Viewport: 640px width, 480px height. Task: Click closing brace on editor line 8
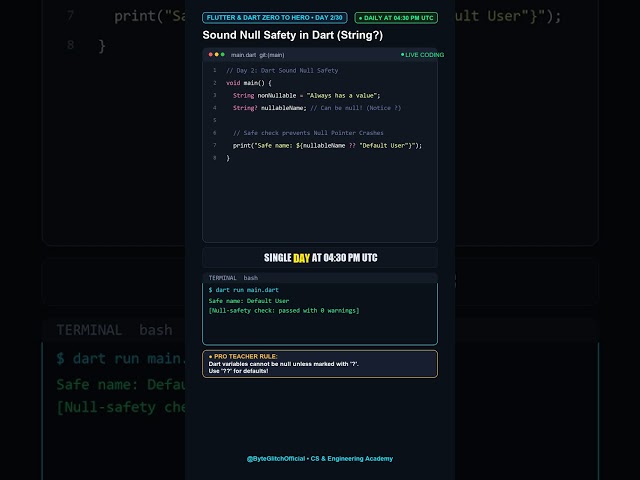(x=228, y=158)
